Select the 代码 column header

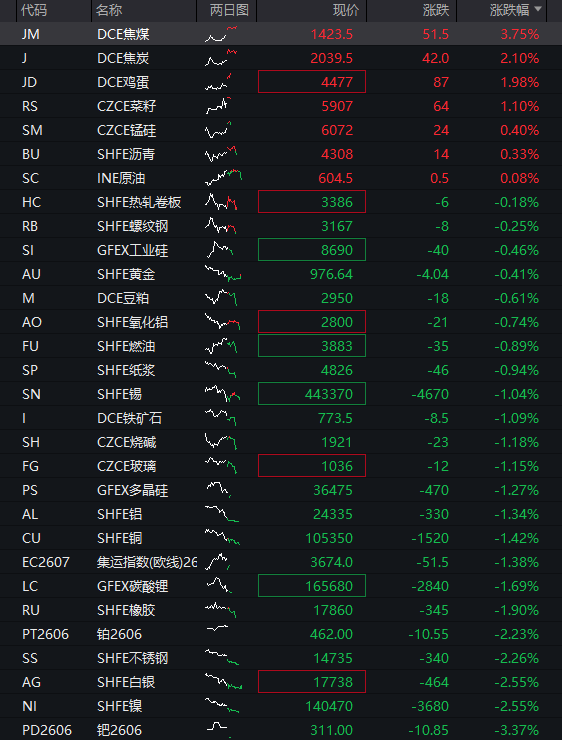(34, 10)
